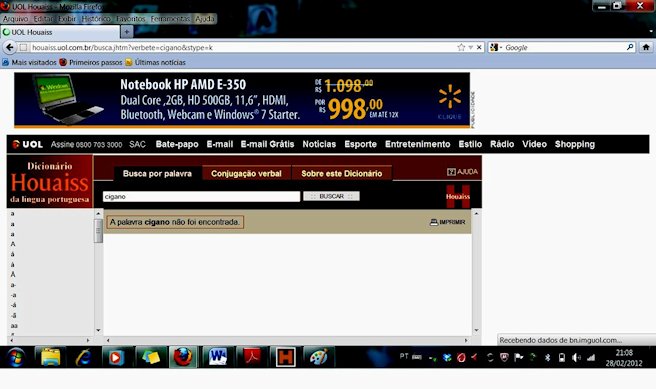Click the Mais visitados bookmark
This screenshot has height=389, width=656.
(29, 62)
